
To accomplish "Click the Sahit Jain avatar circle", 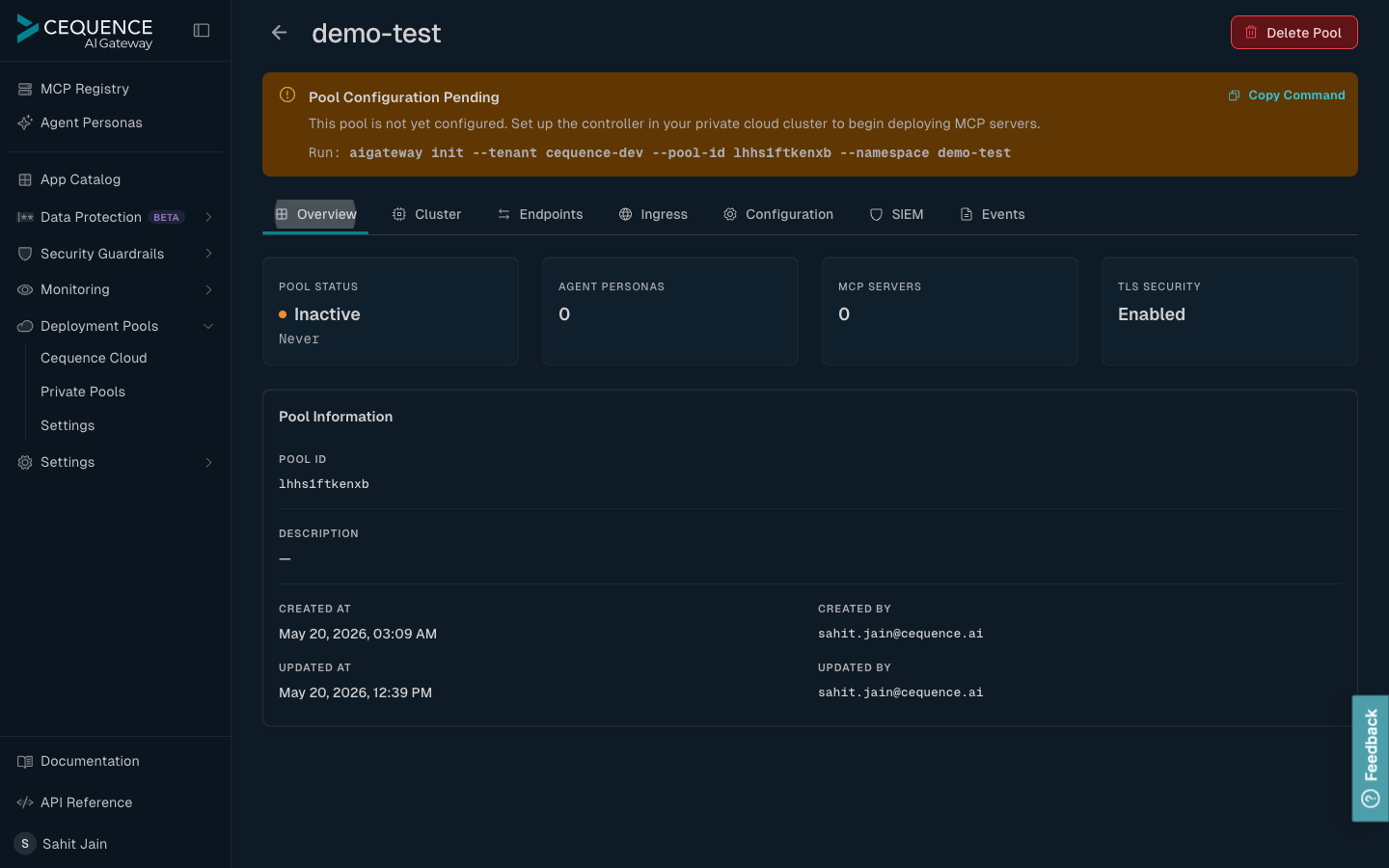I will click(25, 844).
